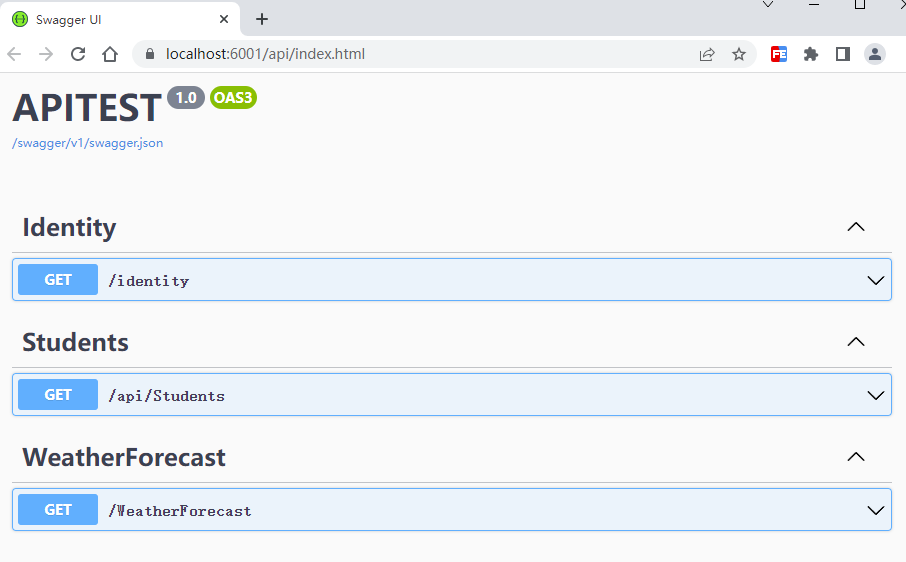Click the address bar showing localhost:6001
This screenshot has width=906, height=562.
(x=400, y=54)
